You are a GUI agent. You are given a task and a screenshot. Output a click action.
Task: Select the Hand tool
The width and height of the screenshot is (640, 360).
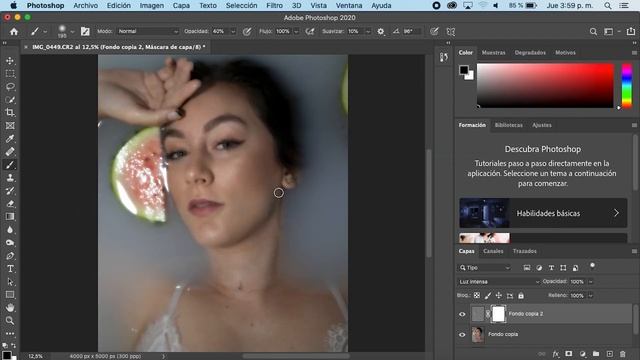click(10, 307)
